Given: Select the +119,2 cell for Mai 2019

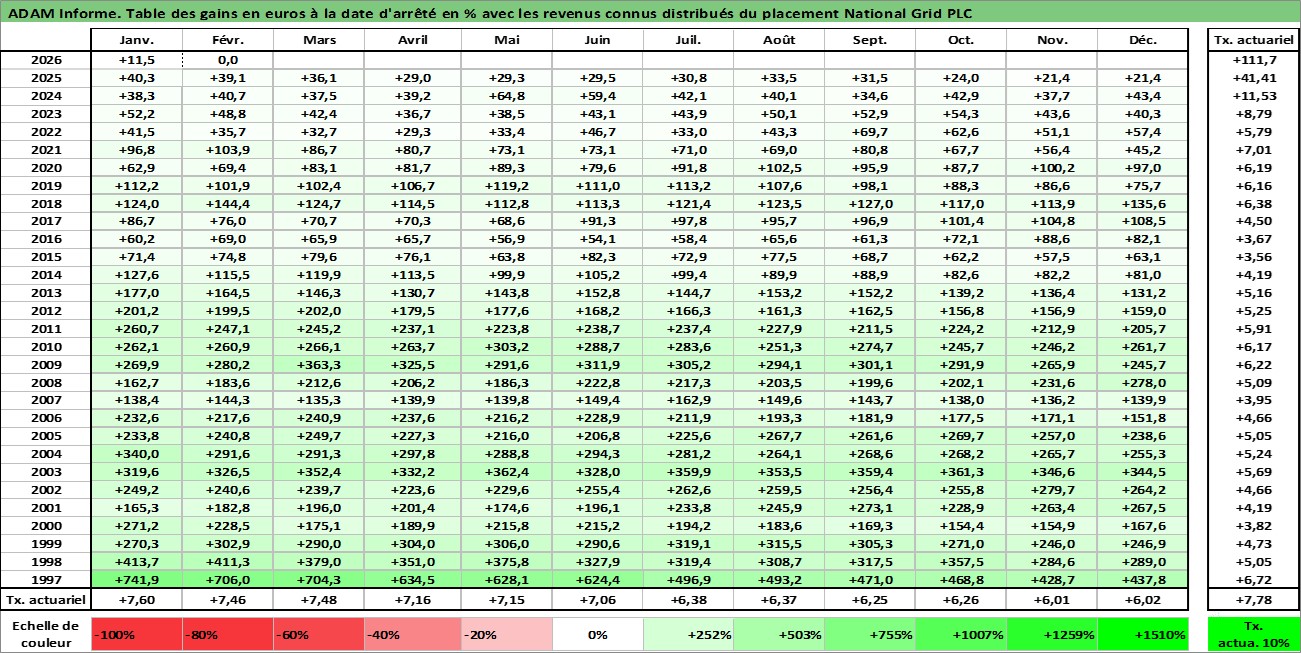Looking at the screenshot, I should point(507,186).
